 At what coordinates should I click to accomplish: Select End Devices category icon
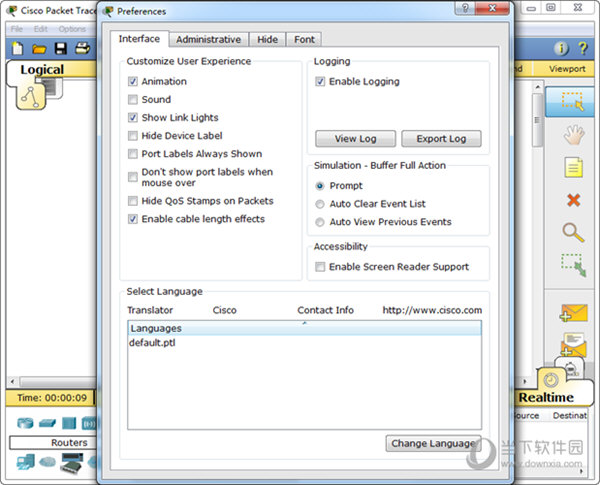tap(25, 462)
